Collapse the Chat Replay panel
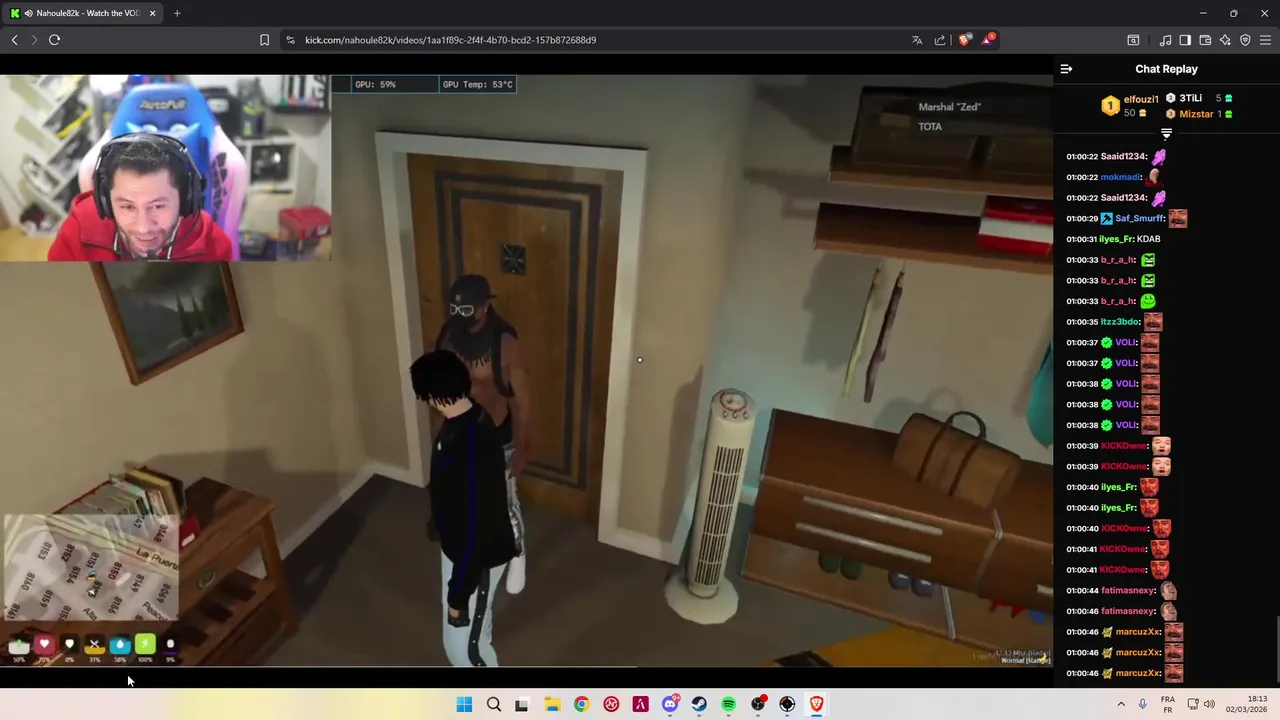The width and height of the screenshot is (1280, 720). 1066,69
